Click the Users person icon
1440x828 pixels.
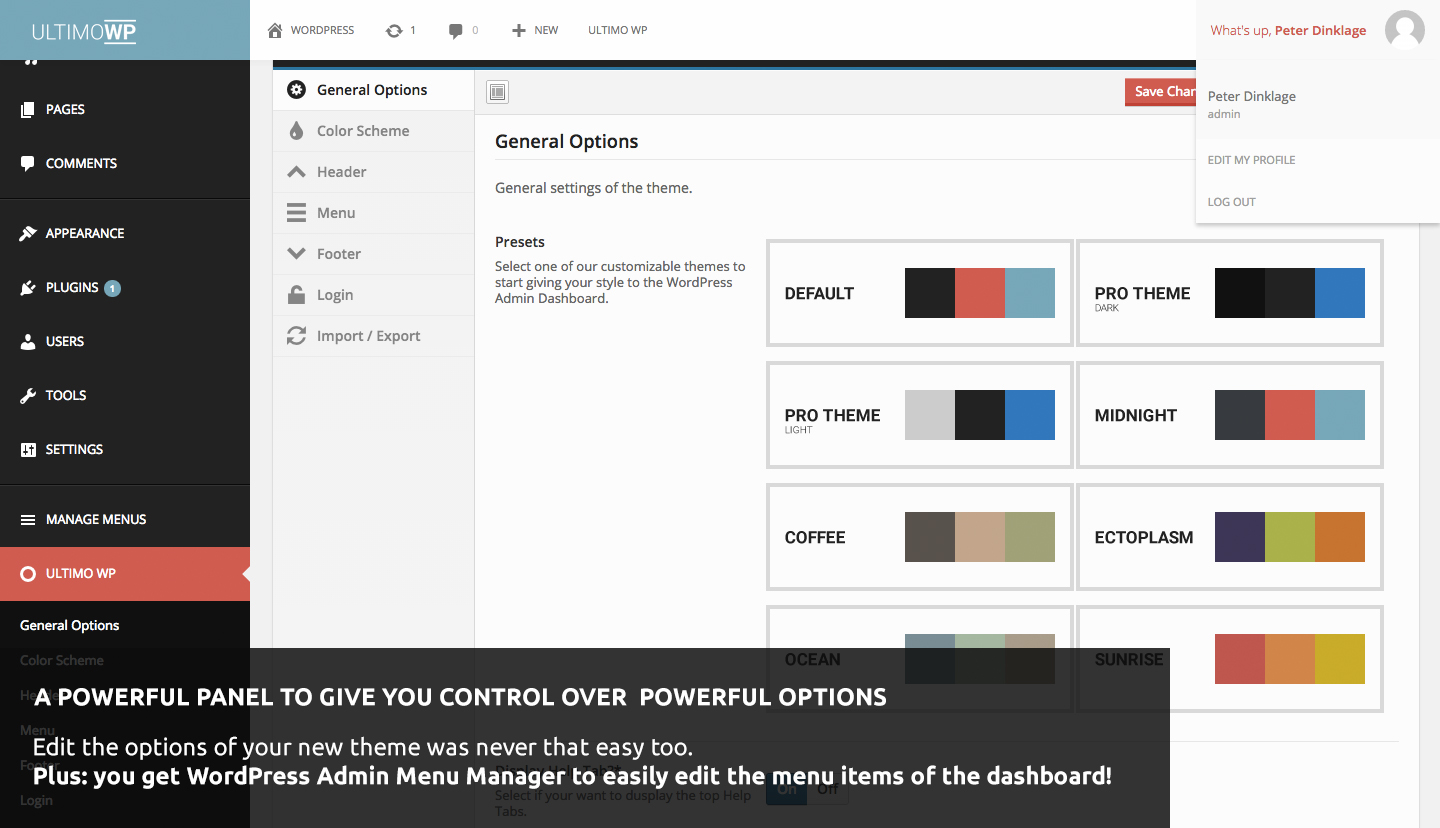pos(28,342)
